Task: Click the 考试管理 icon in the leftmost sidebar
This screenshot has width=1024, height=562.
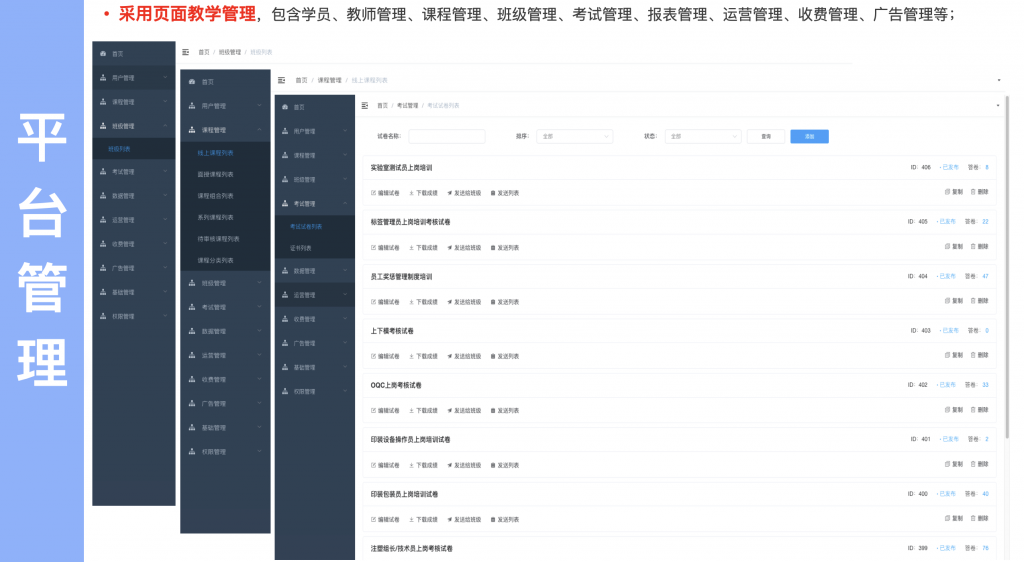Action: click(103, 172)
